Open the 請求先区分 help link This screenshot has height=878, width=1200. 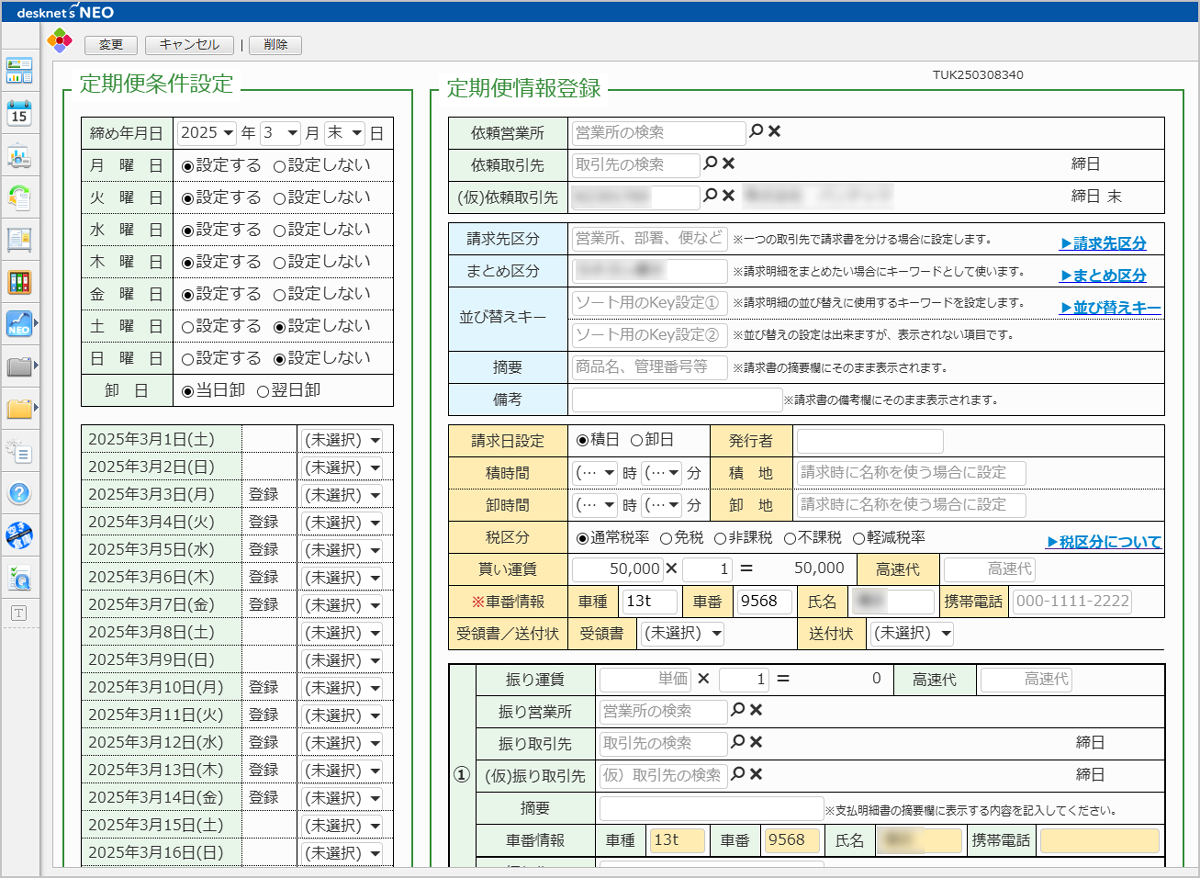pyautogui.click(x=1102, y=243)
